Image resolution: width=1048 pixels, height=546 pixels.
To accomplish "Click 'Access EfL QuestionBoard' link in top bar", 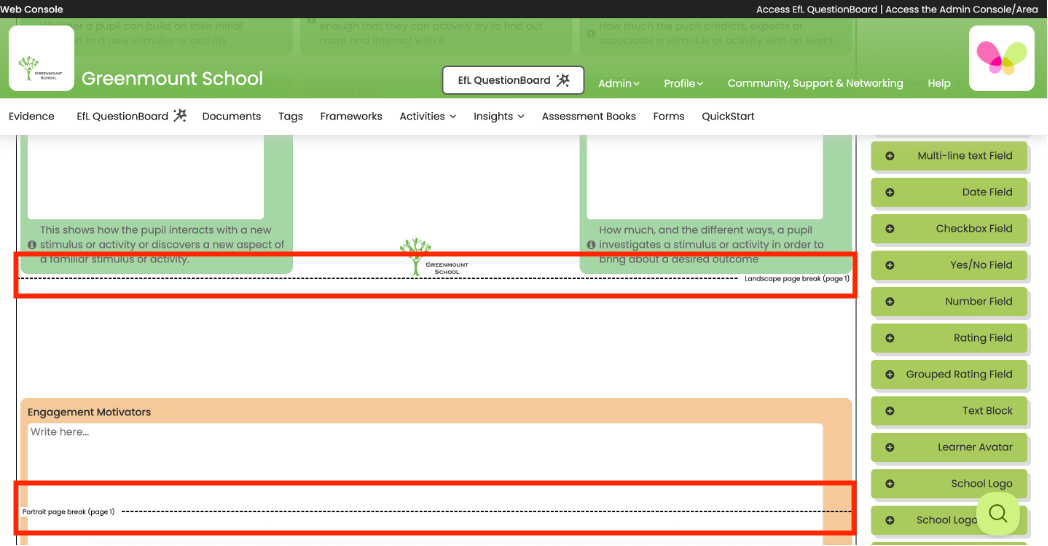I will coord(816,9).
